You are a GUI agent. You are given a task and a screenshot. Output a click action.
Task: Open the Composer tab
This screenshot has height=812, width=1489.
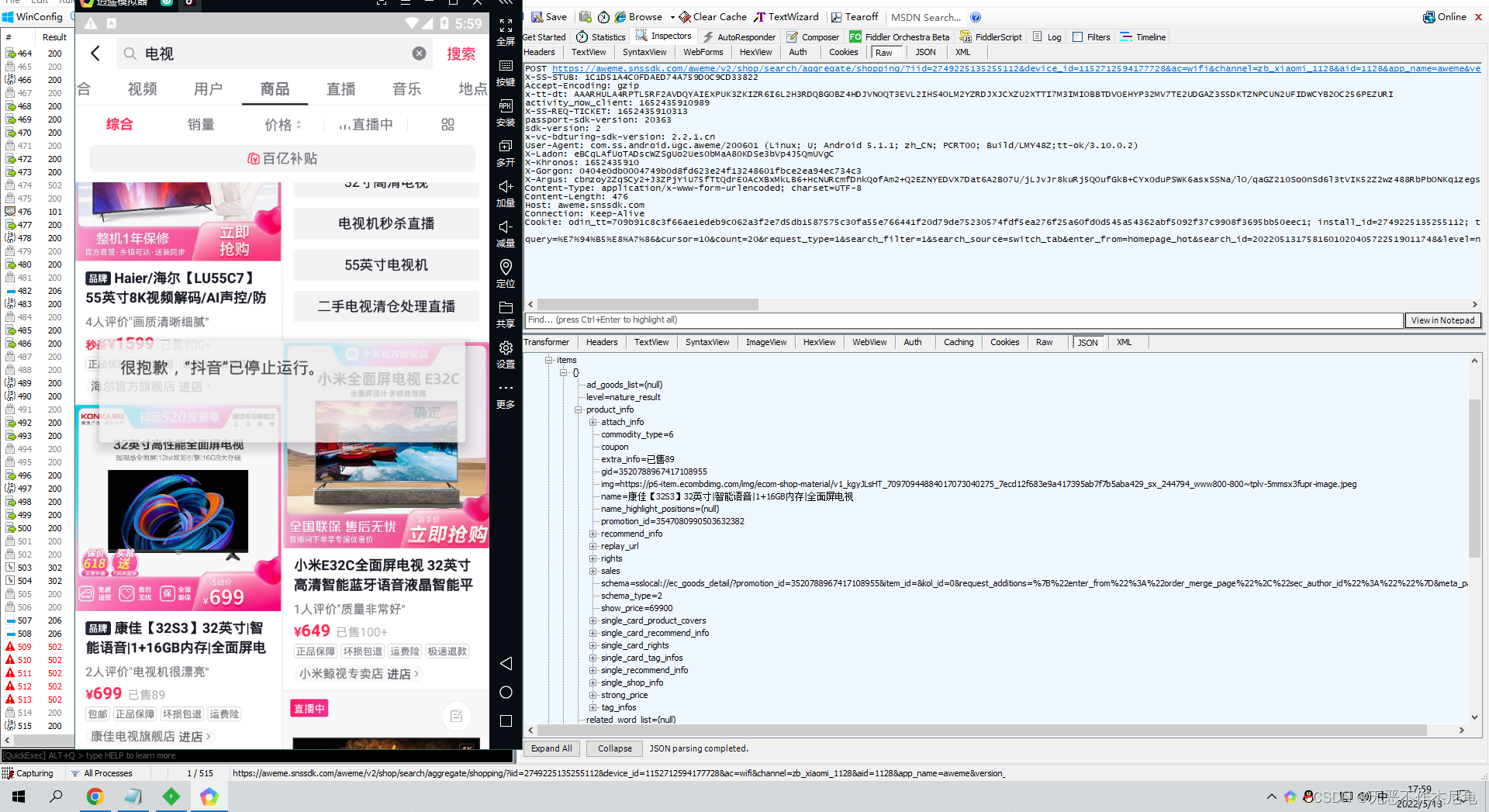(x=813, y=36)
